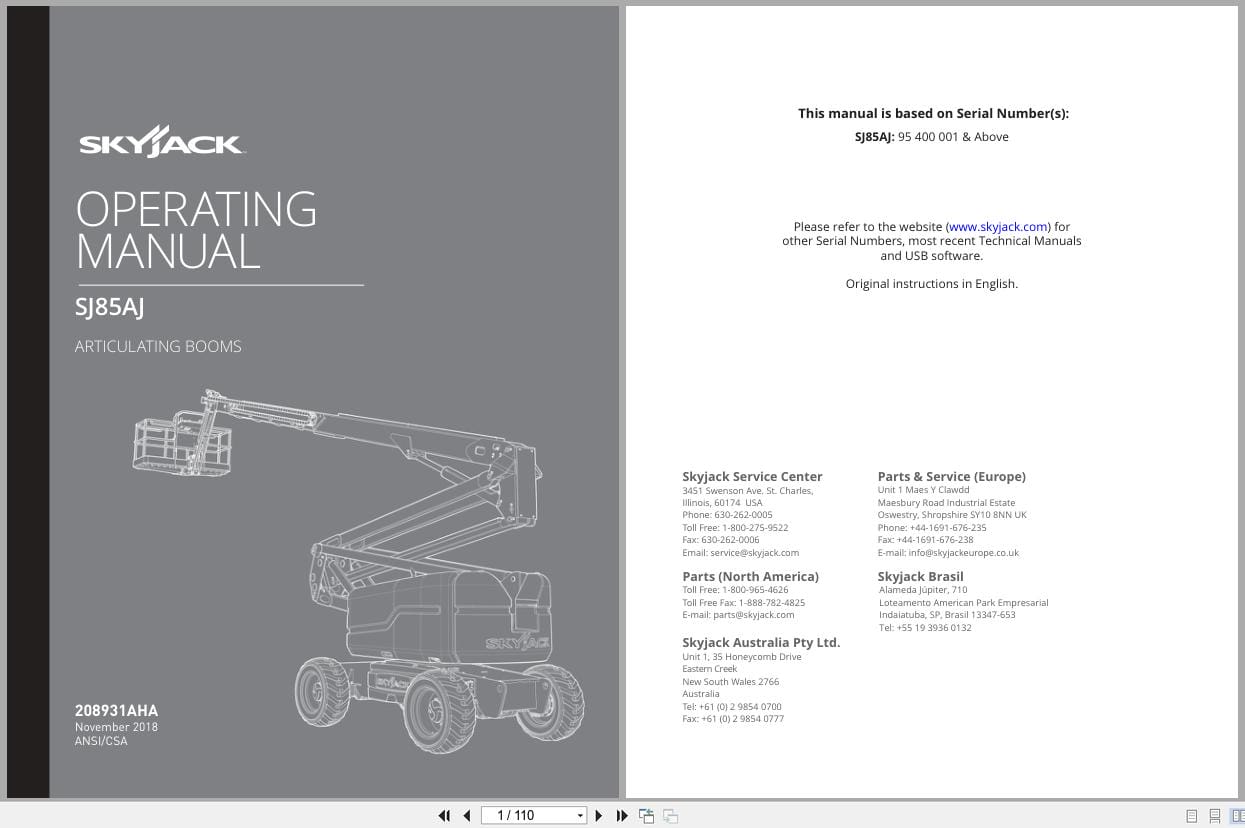Open the page number dropdown arrow
1245x828 pixels.
(578, 815)
